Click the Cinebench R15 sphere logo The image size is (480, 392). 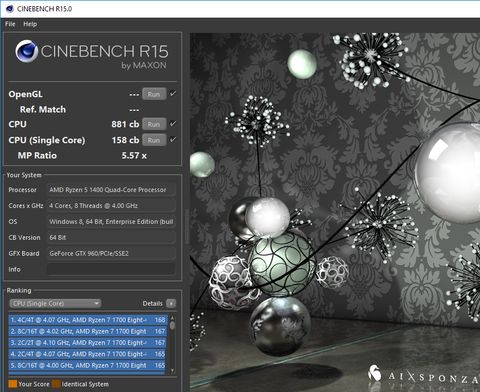click(26, 51)
